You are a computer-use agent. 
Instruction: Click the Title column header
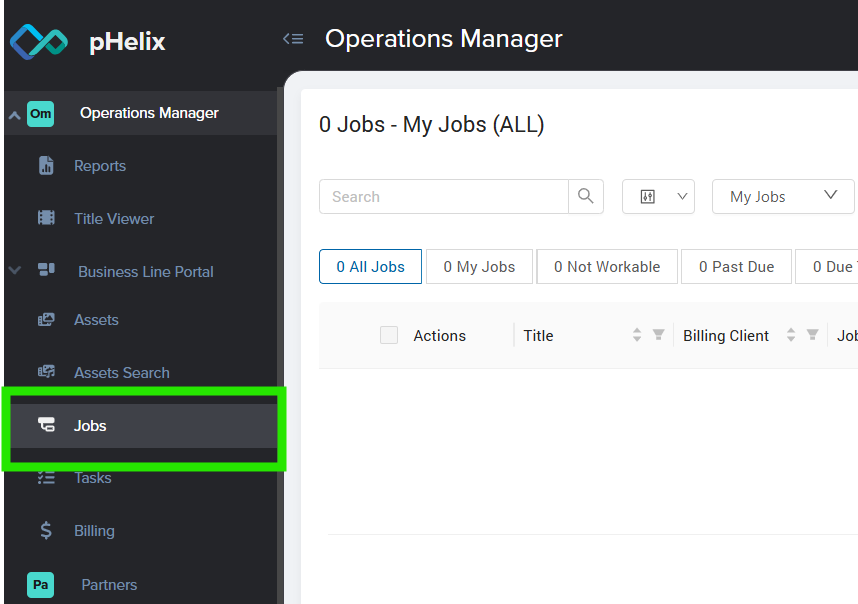point(538,335)
